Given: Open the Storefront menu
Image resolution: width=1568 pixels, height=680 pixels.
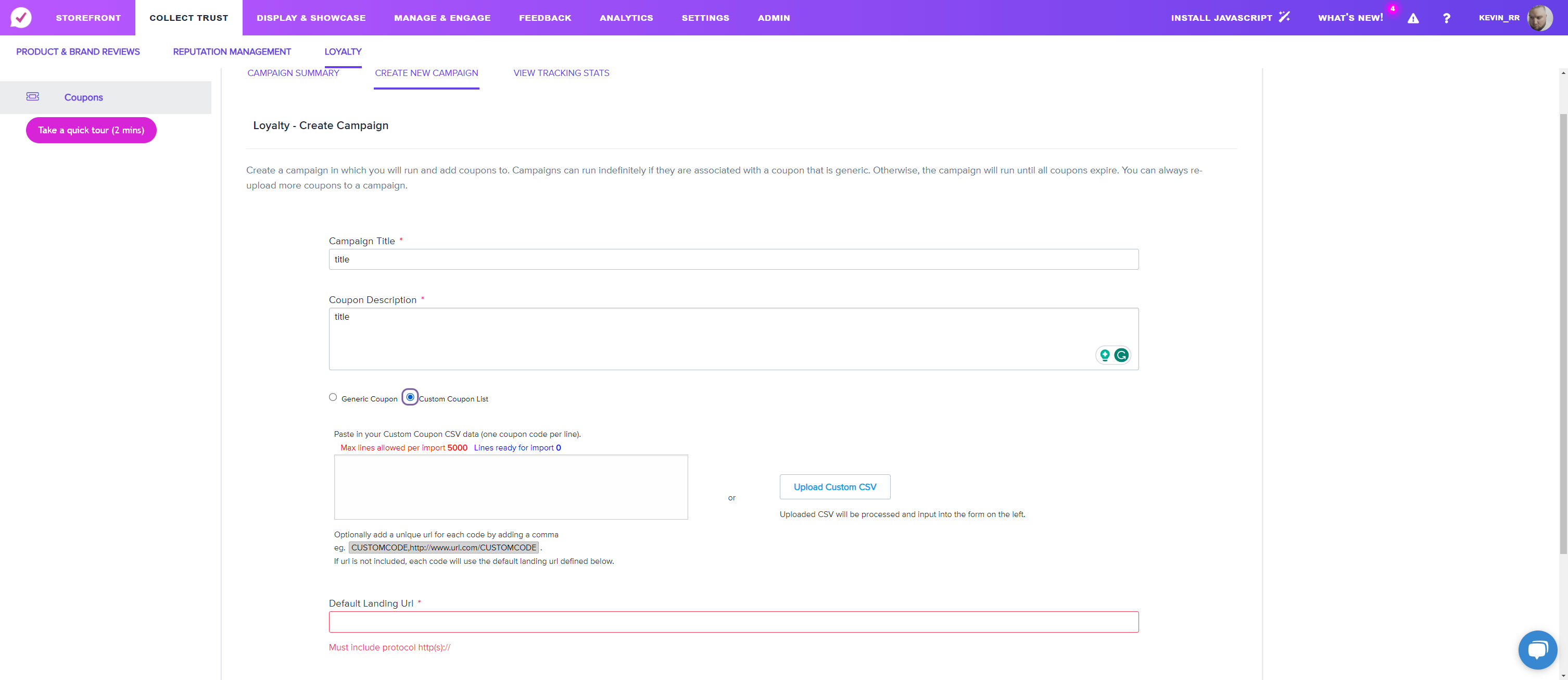Looking at the screenshot, I should pyautogui.click(x=88, y=18).
